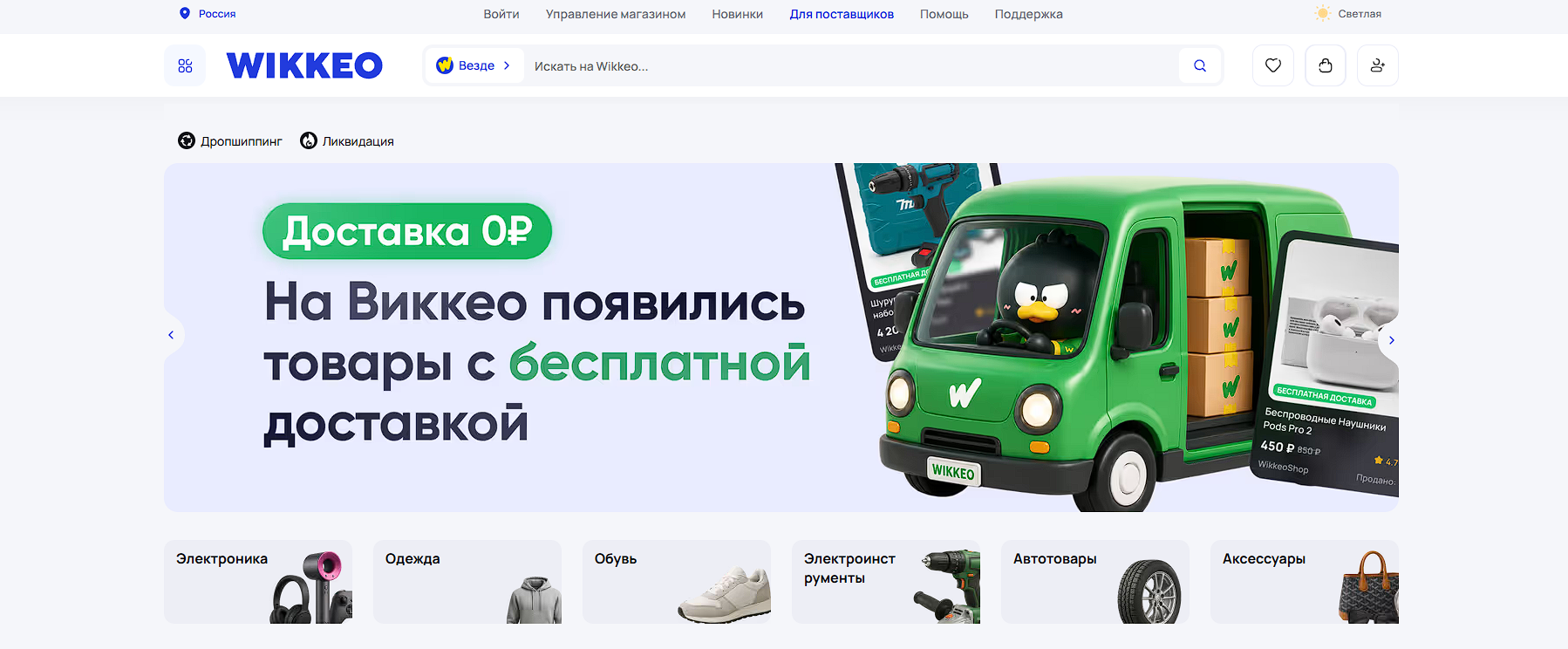Open the Автотовары category card

[1095, 582]
